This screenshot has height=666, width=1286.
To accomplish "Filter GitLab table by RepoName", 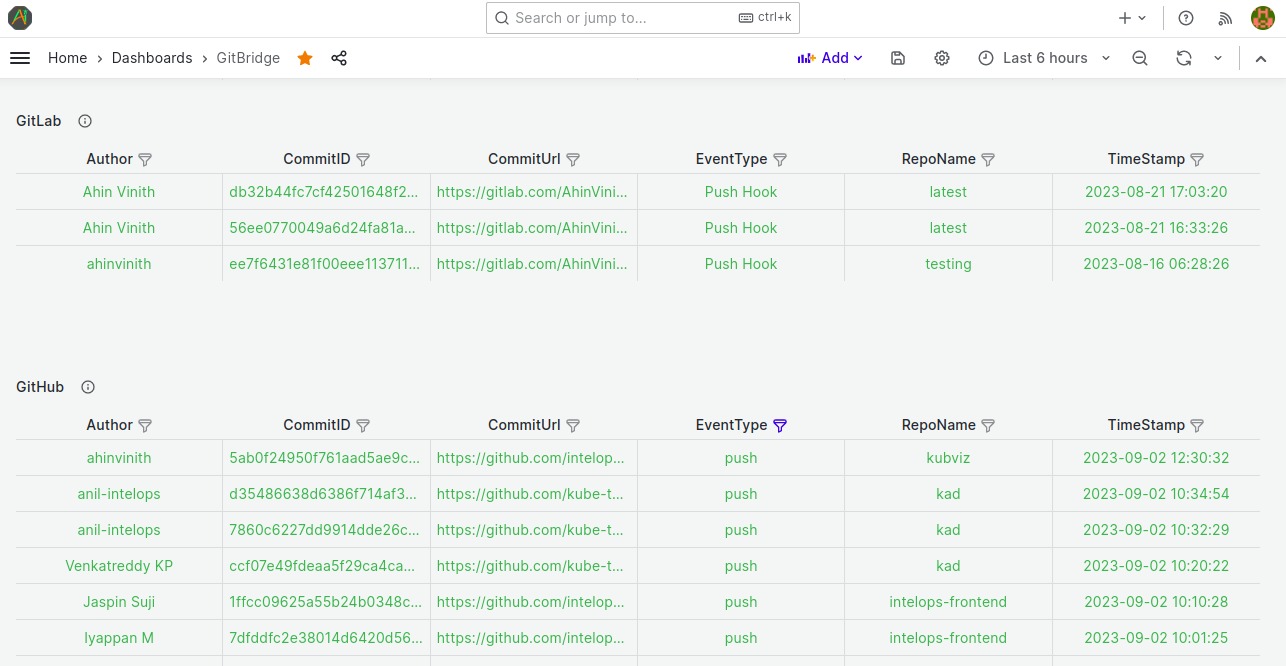I will (x=988, y=159).
